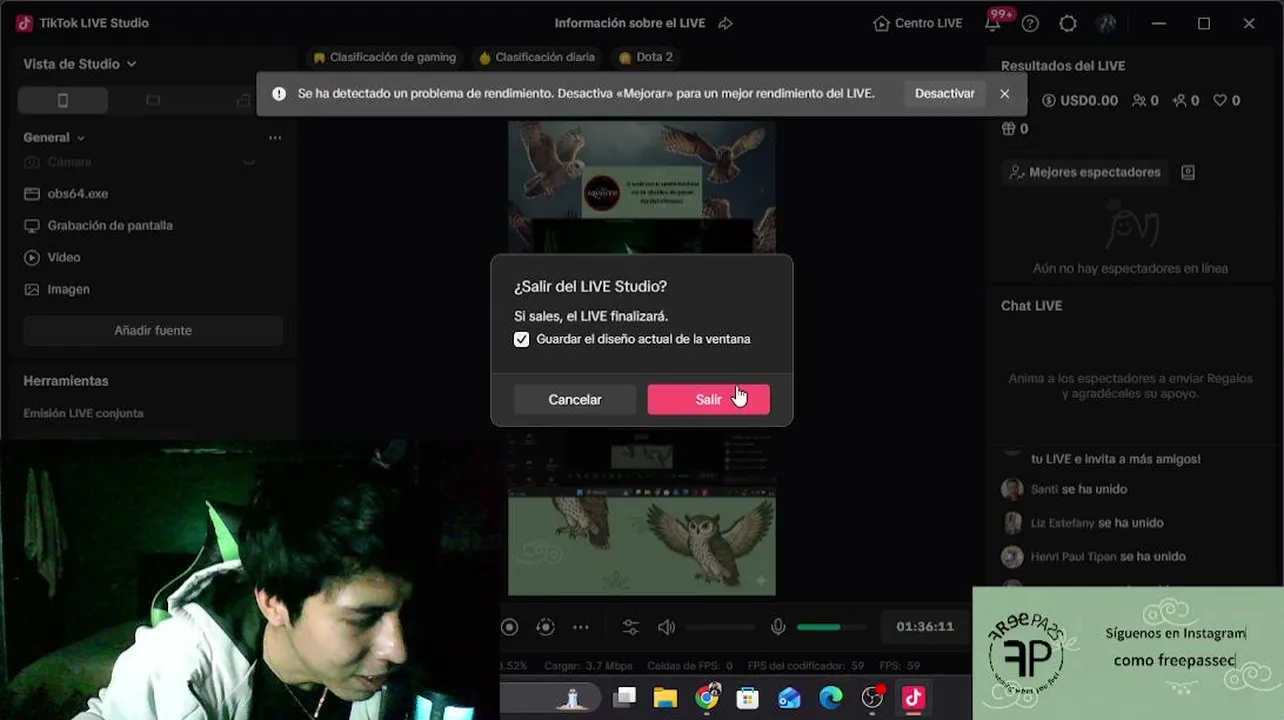Select the dual layout tab
The height and width of the screenshot is (720, 1284).
coord(243,100)
